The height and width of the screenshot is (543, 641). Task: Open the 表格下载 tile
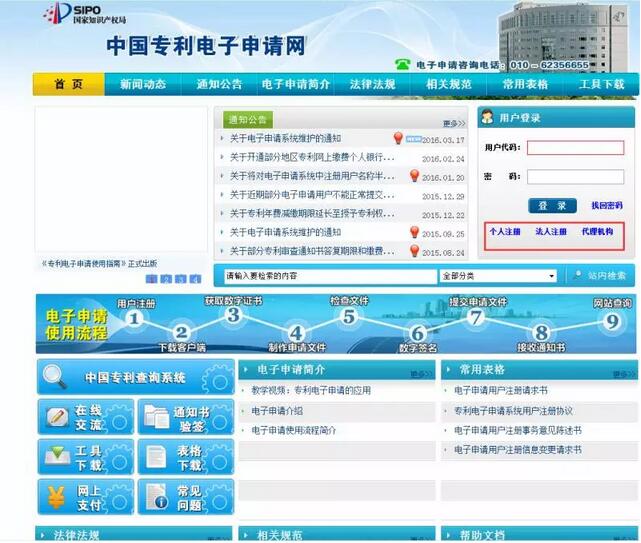pos(186,457)
